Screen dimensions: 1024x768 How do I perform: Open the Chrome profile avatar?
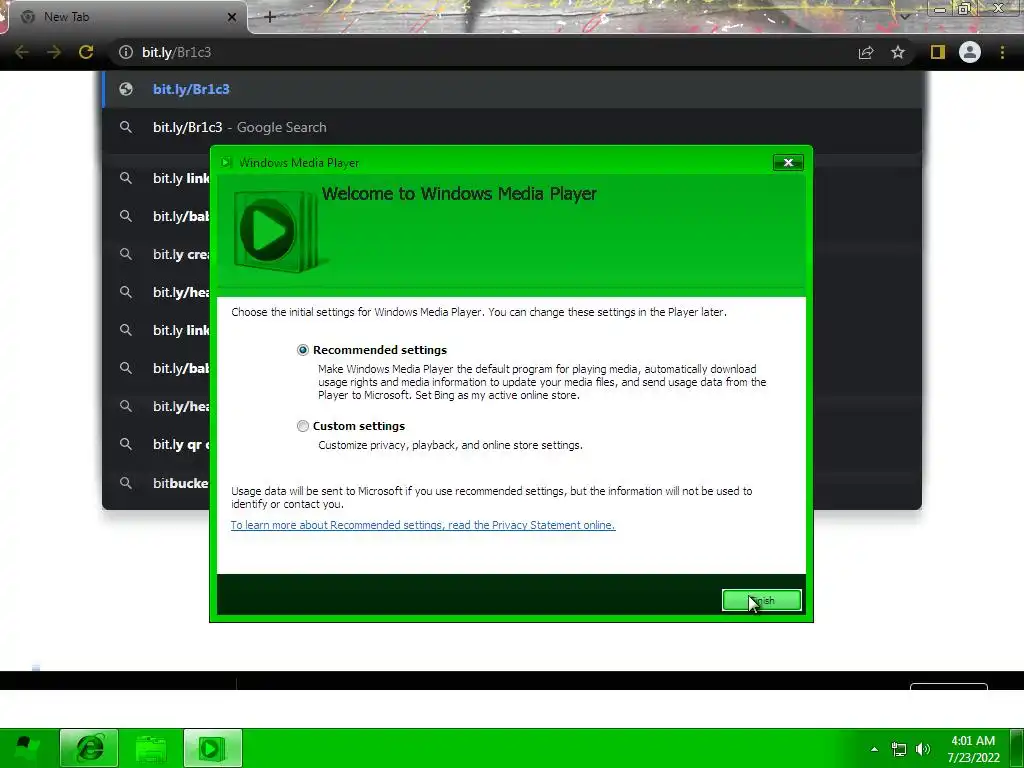[x=970, y=52]
